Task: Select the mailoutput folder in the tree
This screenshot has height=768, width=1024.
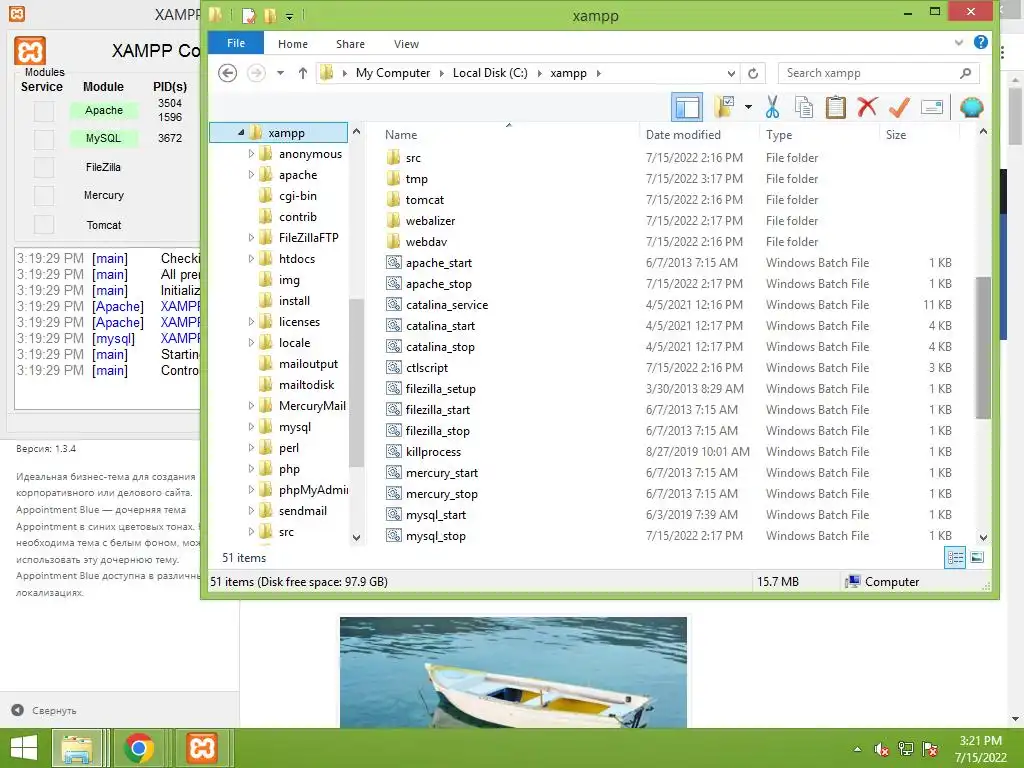Action: (298, 364)
